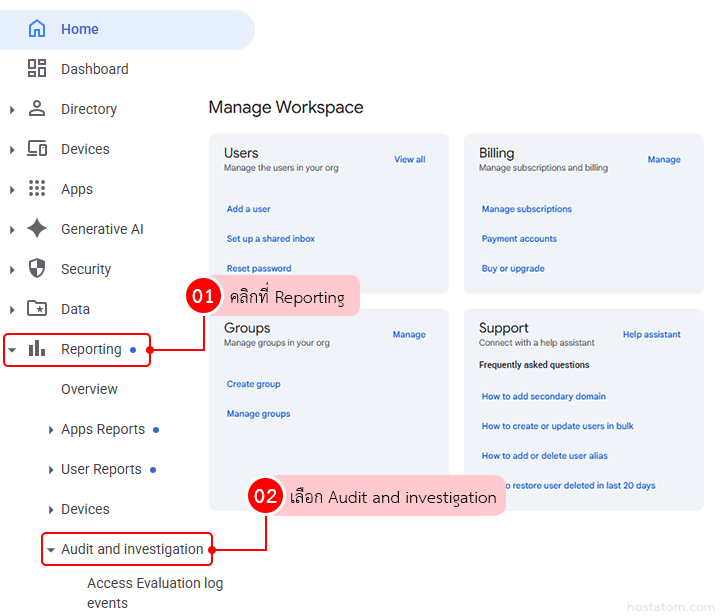This screenshot has width=720, height=616.
Task: Open the Help assistant link
Action: (x=652, y=334)
